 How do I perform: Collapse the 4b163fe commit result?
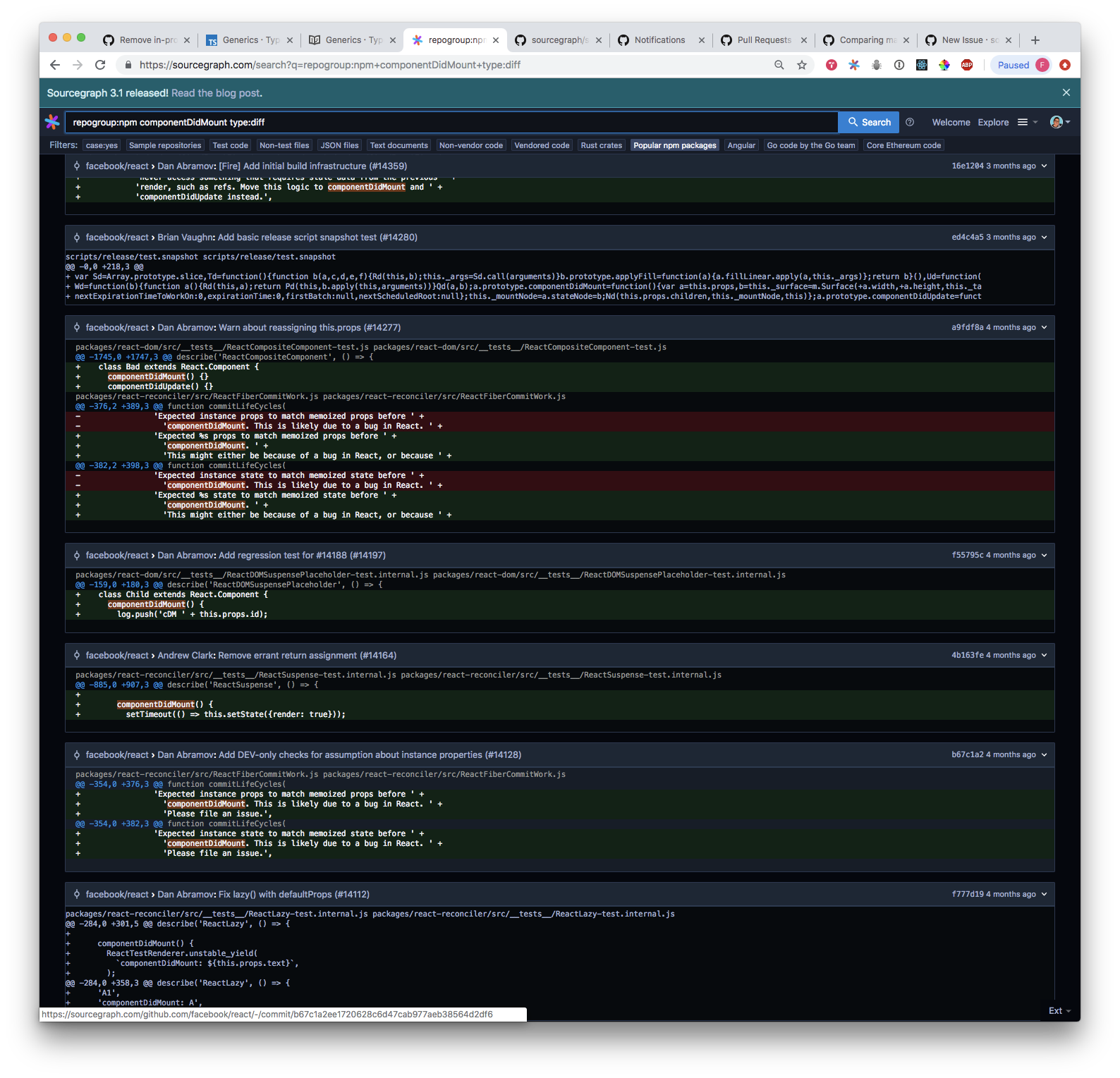[1044, 655]
